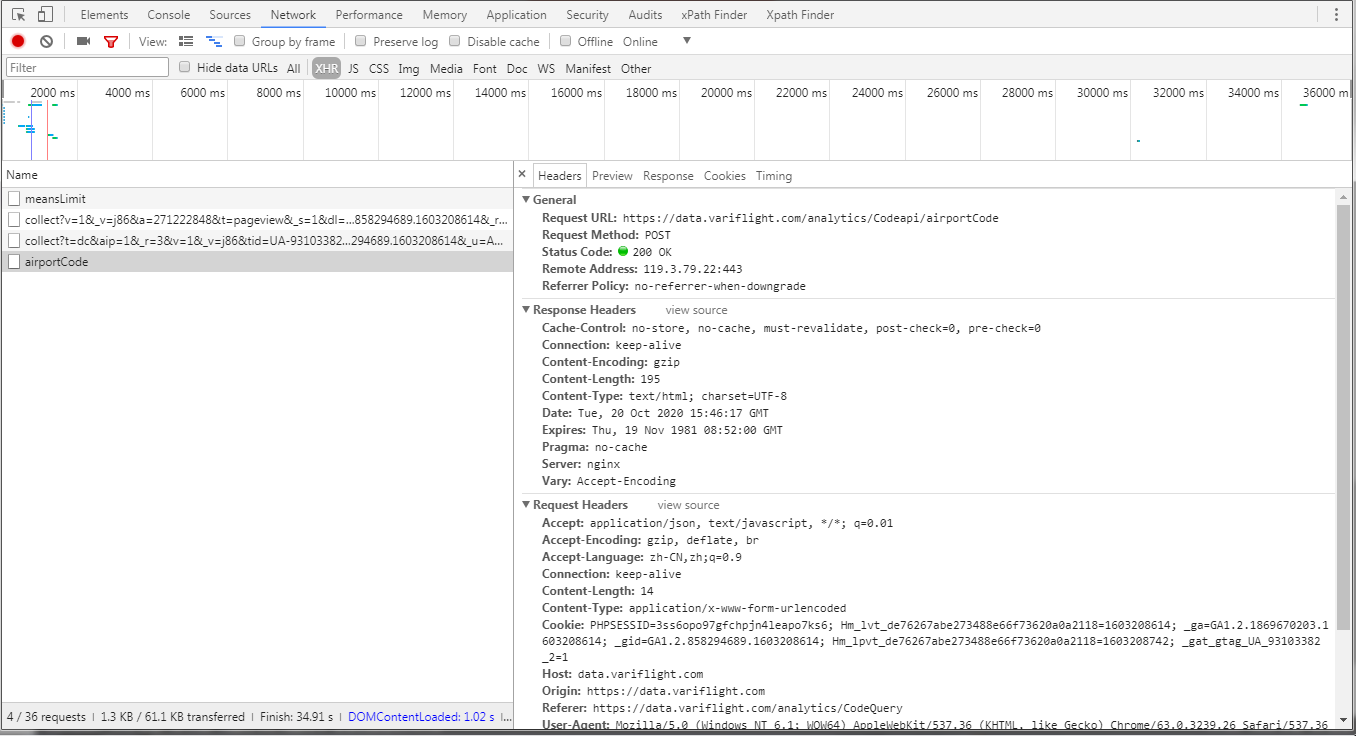
Task: Collapse the Response Headers section
Action: click(x=527, y=310)
